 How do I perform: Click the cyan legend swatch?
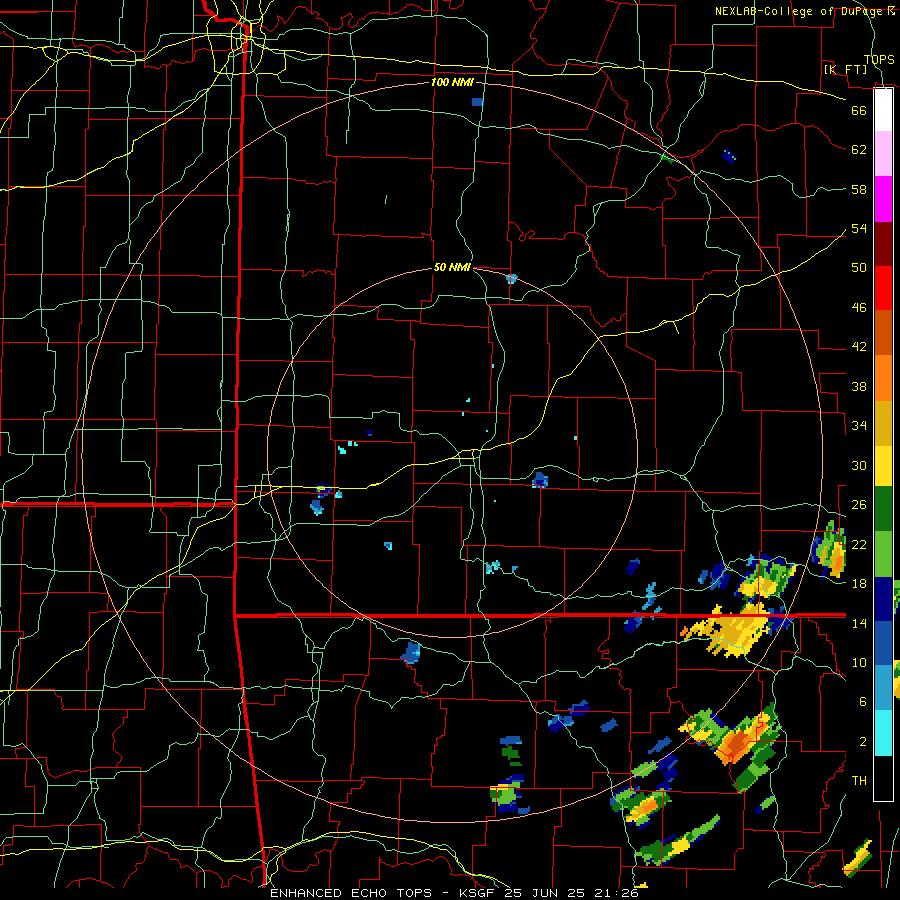883,733
